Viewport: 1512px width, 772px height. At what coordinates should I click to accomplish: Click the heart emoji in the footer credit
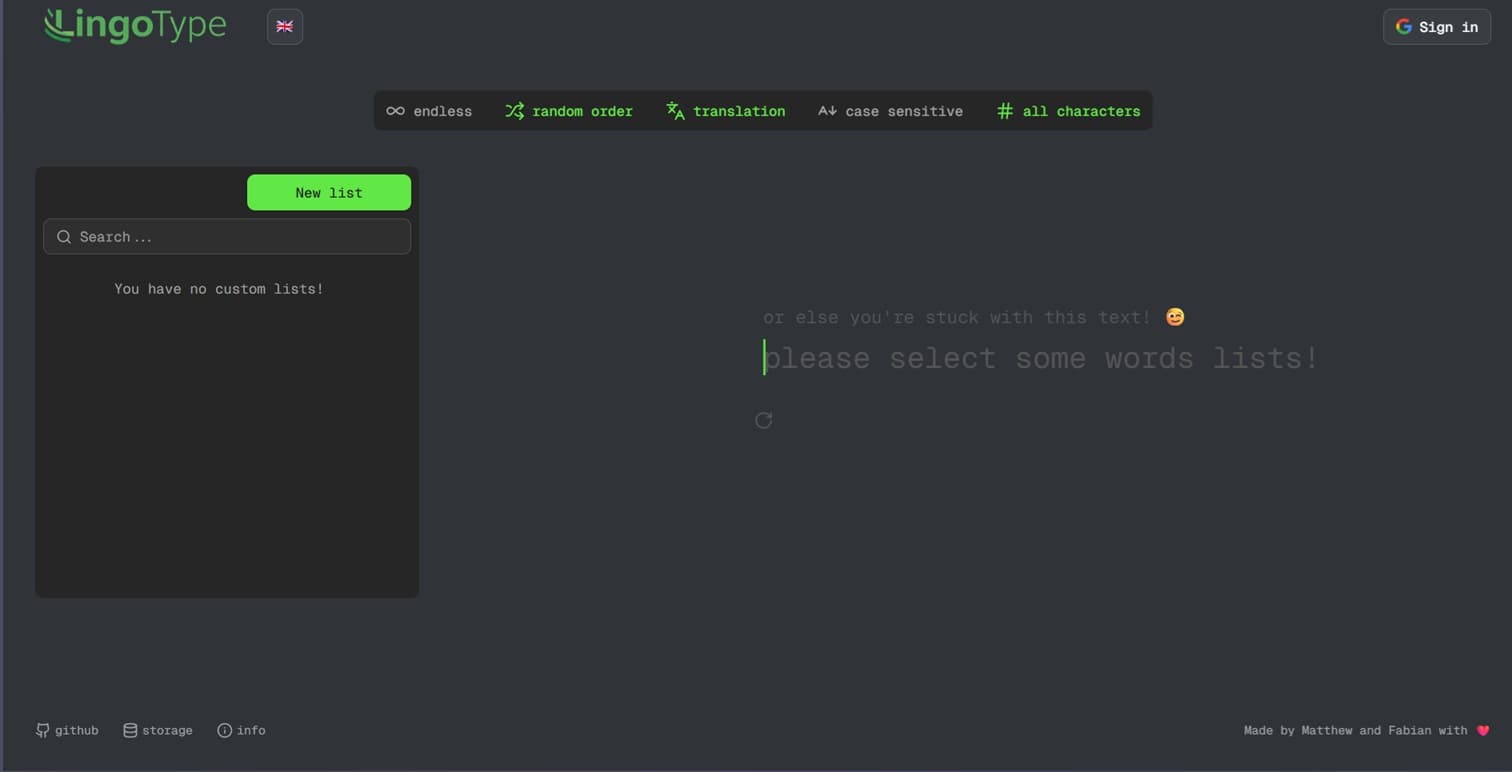pos(1481,730)
